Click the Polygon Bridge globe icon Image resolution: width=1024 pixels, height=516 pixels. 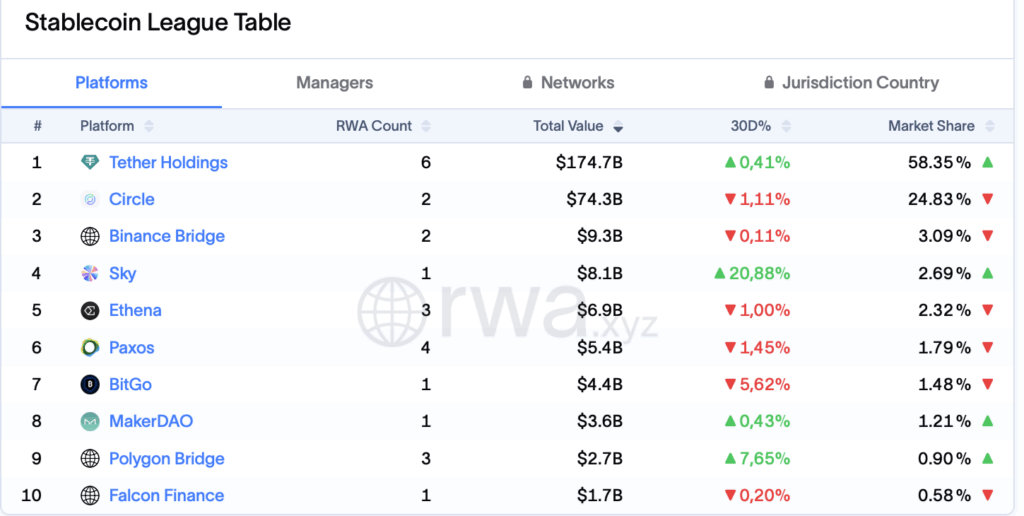90,458
